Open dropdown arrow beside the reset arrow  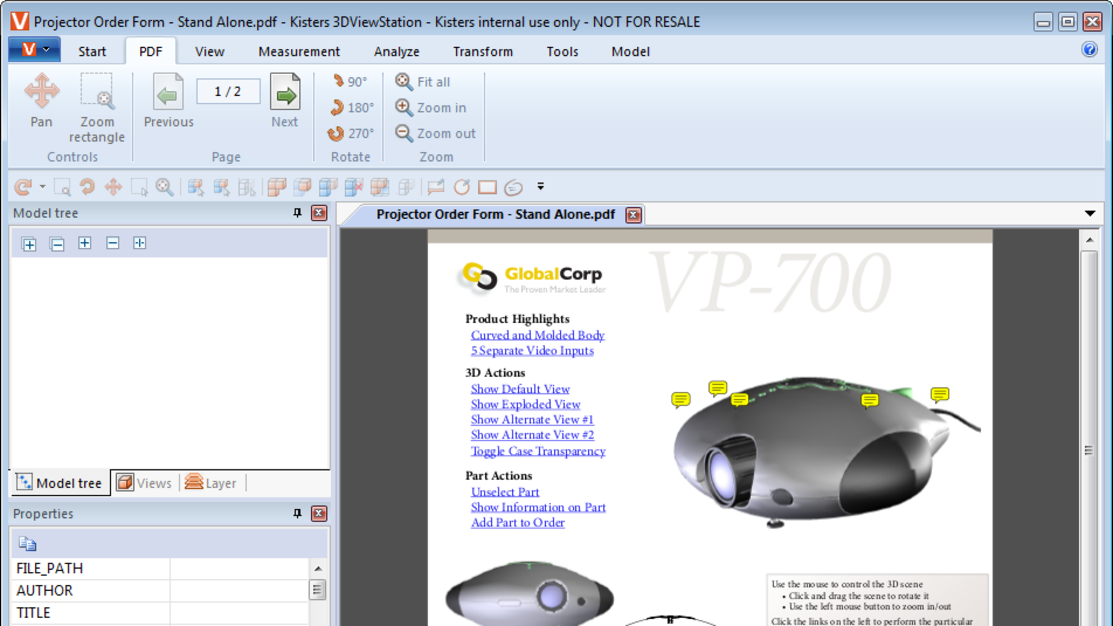click(43, 187)
